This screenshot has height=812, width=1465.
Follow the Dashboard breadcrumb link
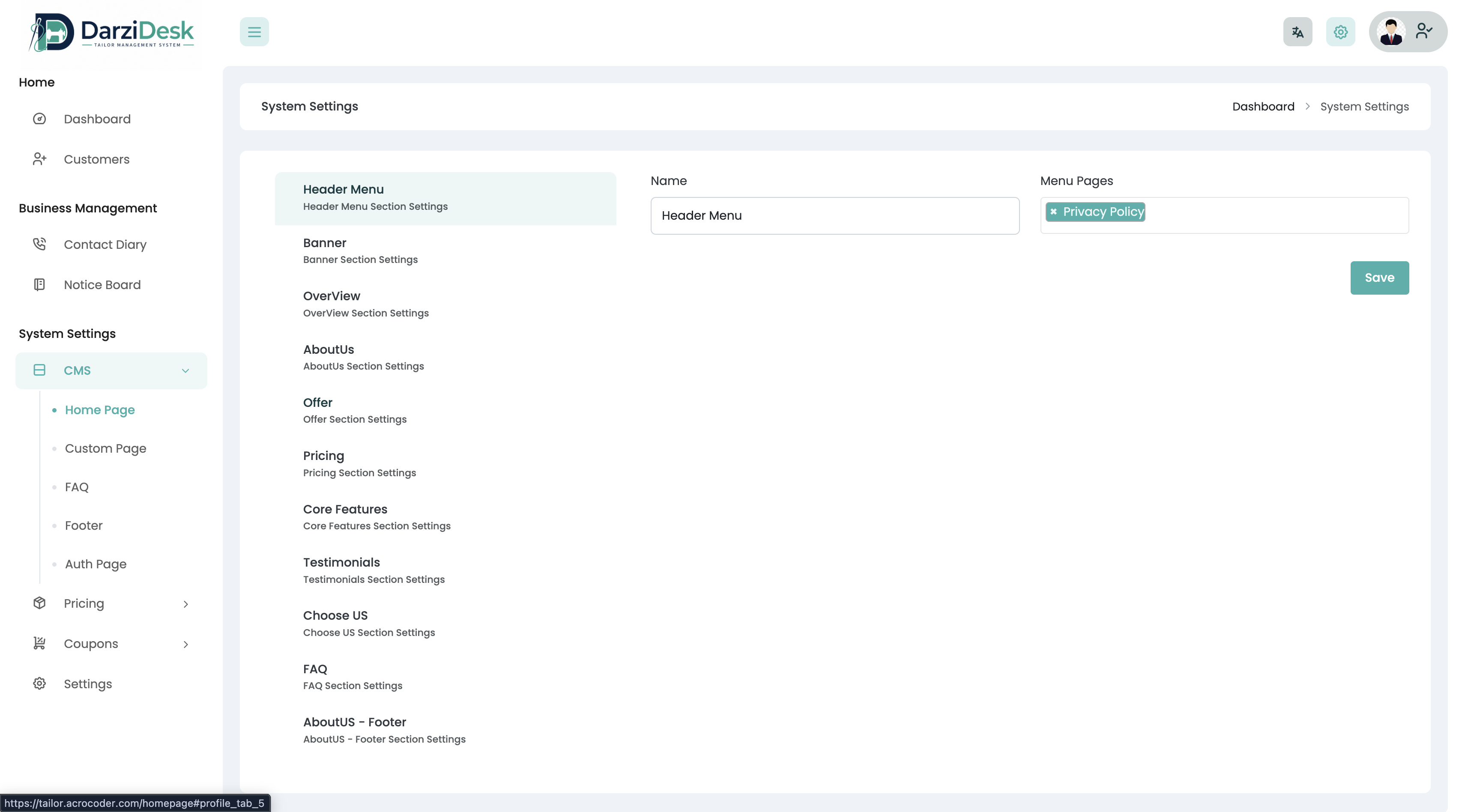click(1262, 107)
